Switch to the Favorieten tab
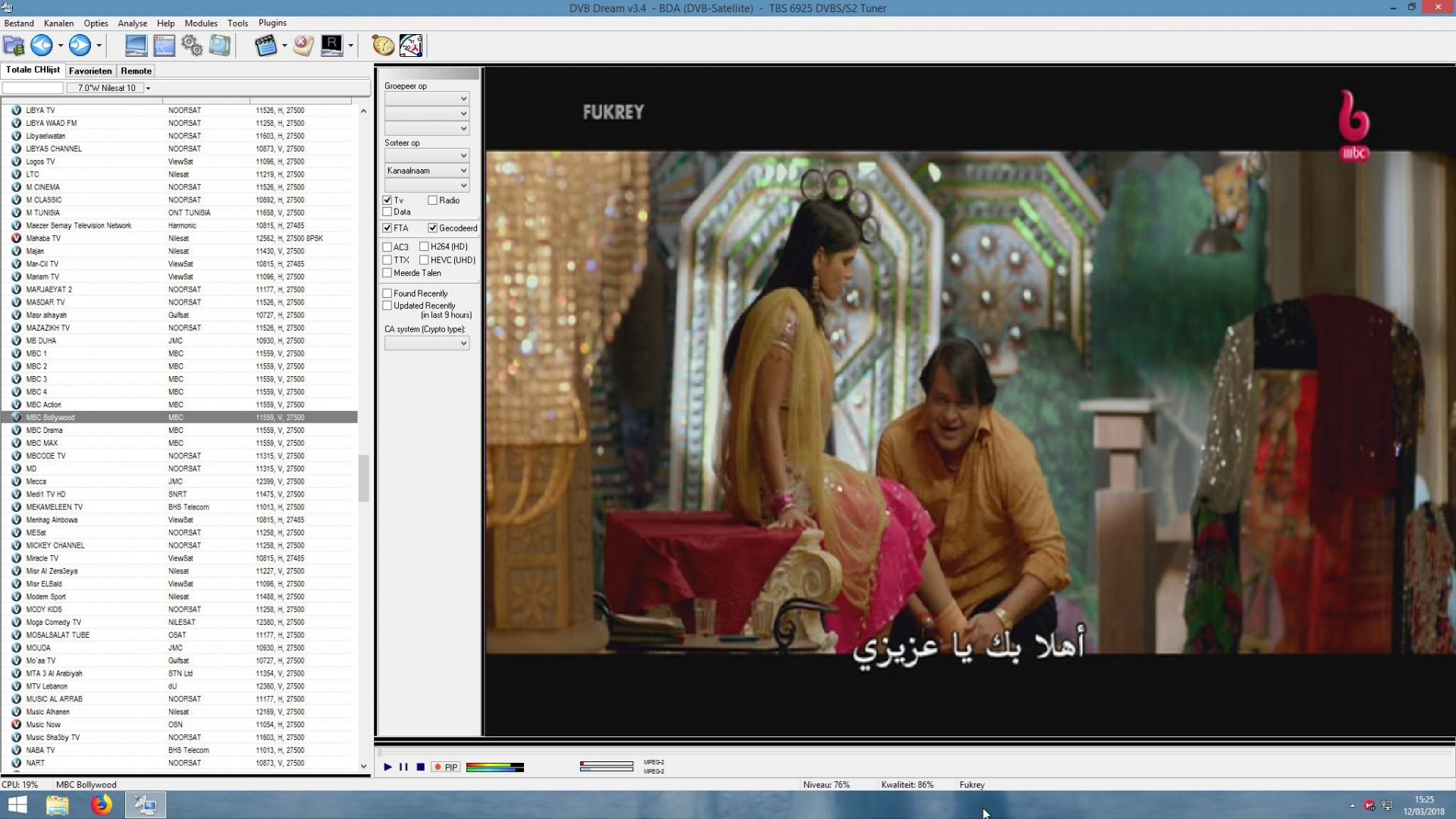The image size is (1456, 819). (x=89, y=71)
